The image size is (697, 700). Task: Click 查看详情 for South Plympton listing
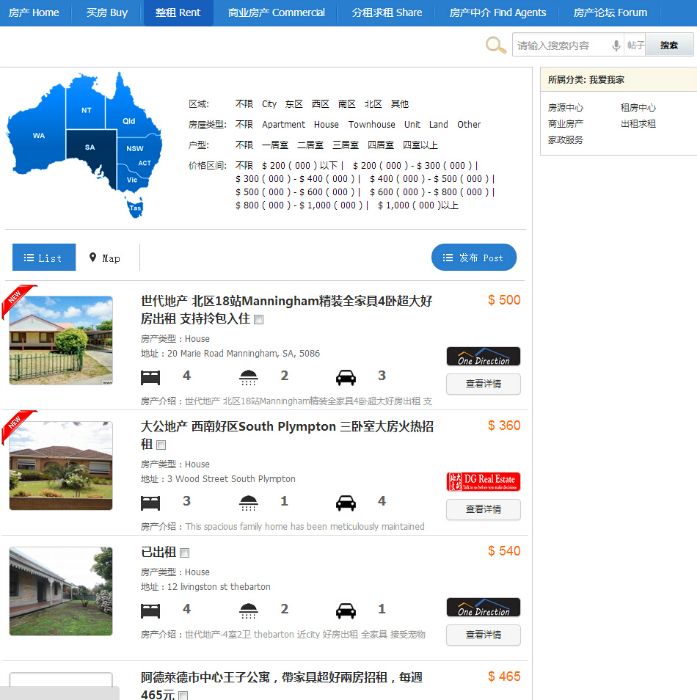[x=483, y=509]
